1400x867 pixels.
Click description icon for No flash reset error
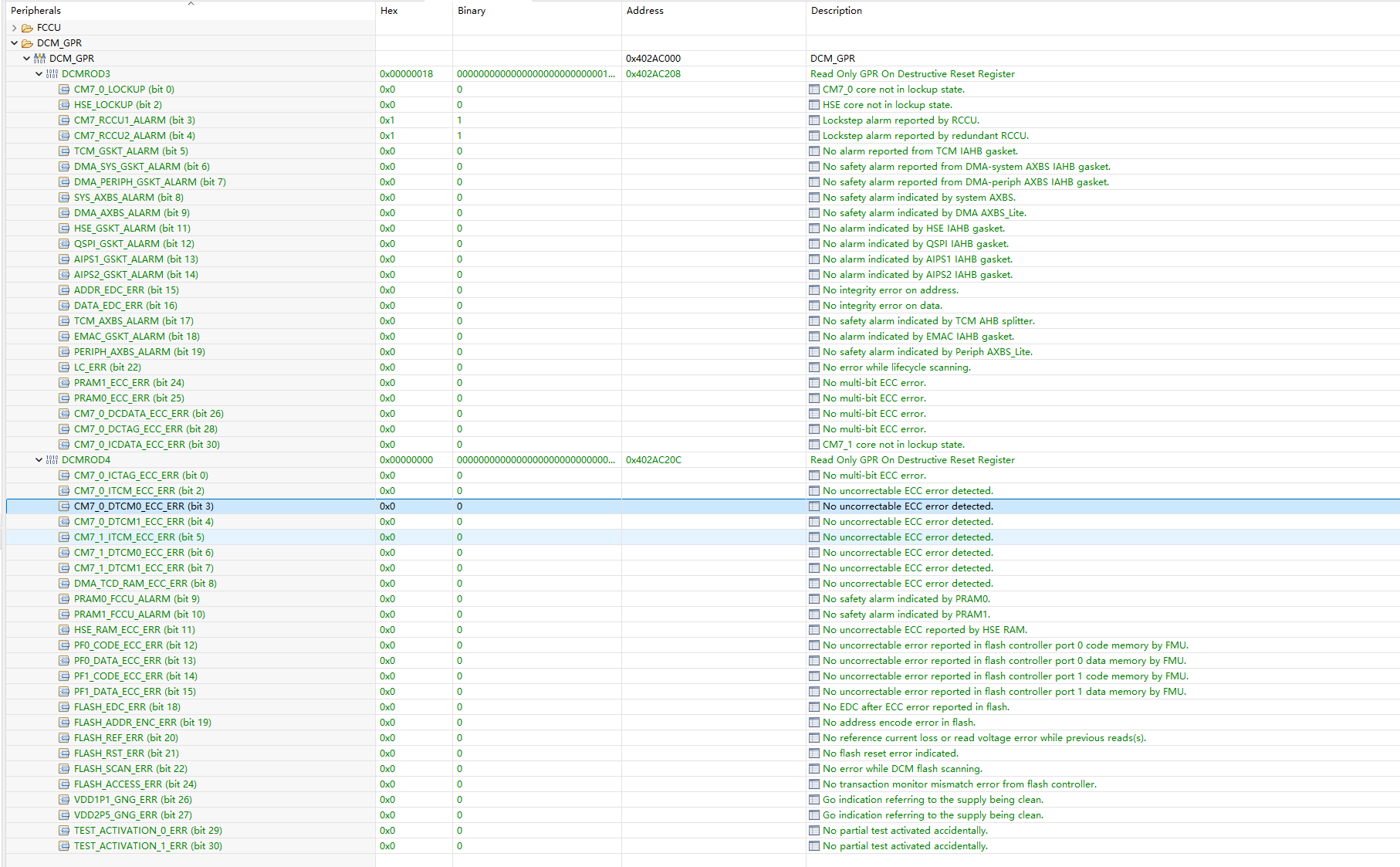coord(814,754)
